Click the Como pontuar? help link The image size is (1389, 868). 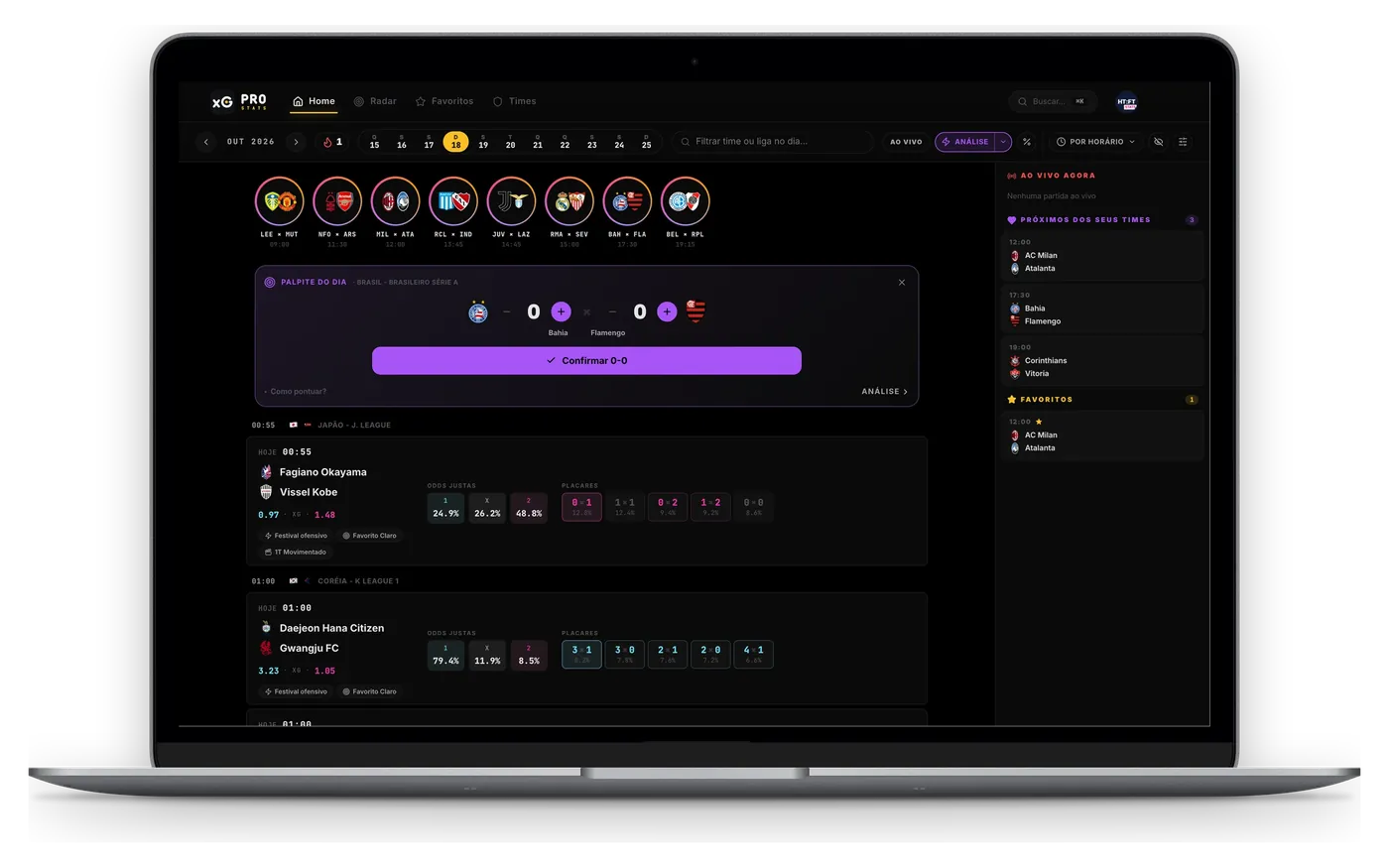click(x=296, y=392)
